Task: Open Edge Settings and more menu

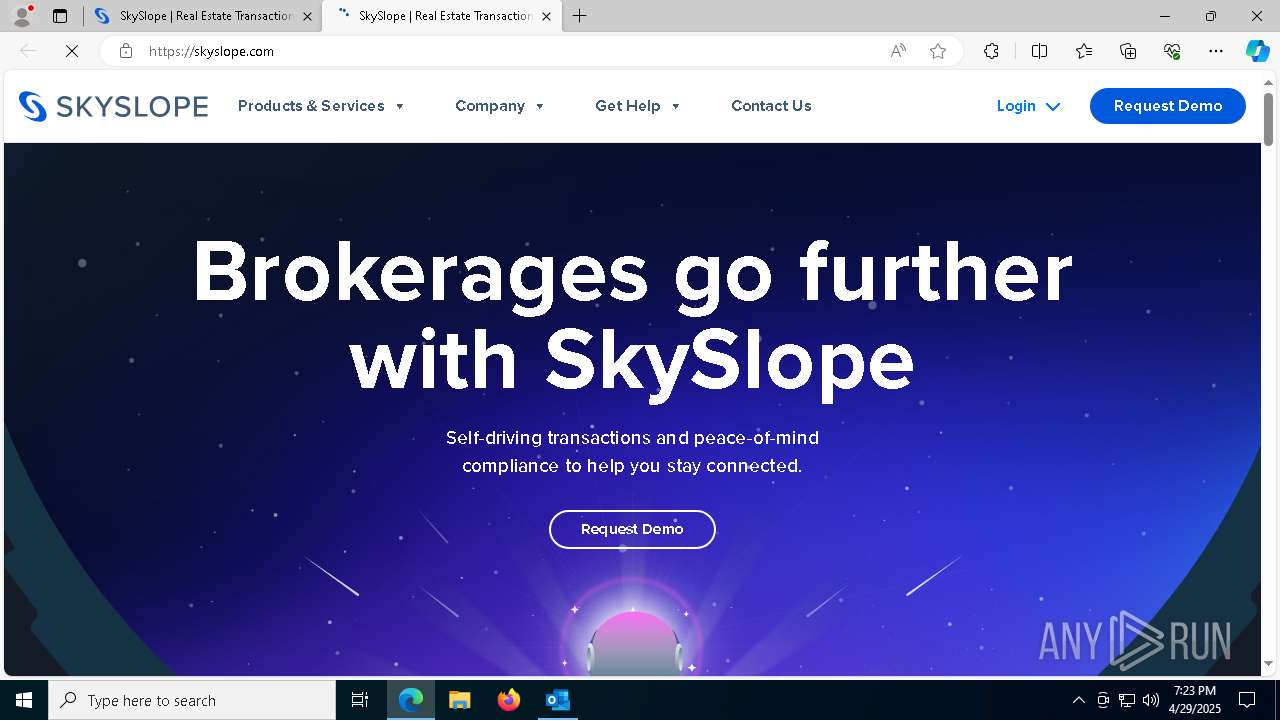Action: [1216, 51]
